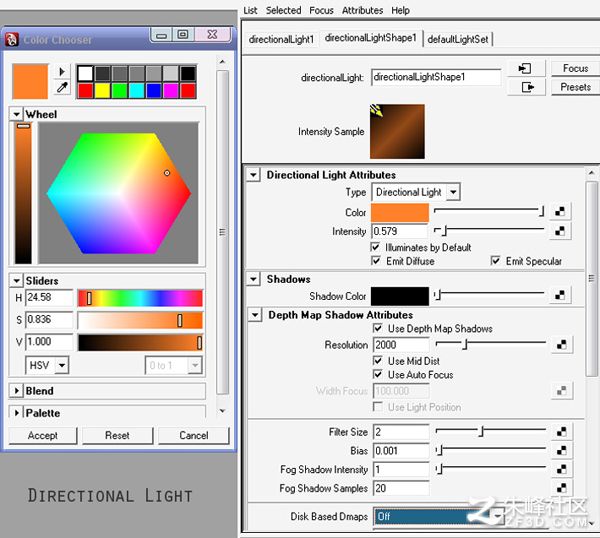Open map button for Fog Shadow Samples
The height and width of the screenshot is (538, 600).
561,488
